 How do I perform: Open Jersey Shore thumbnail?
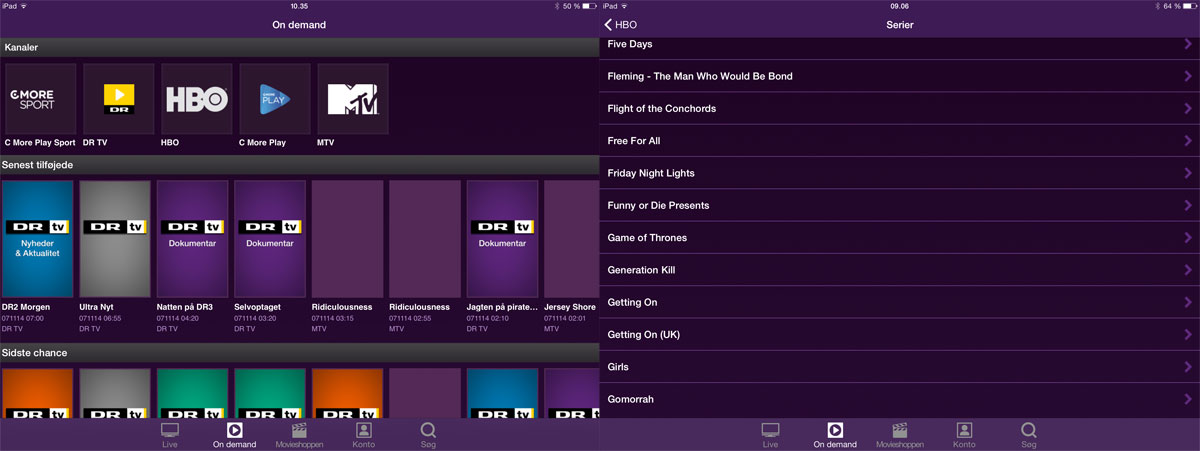tap(571, 239)
